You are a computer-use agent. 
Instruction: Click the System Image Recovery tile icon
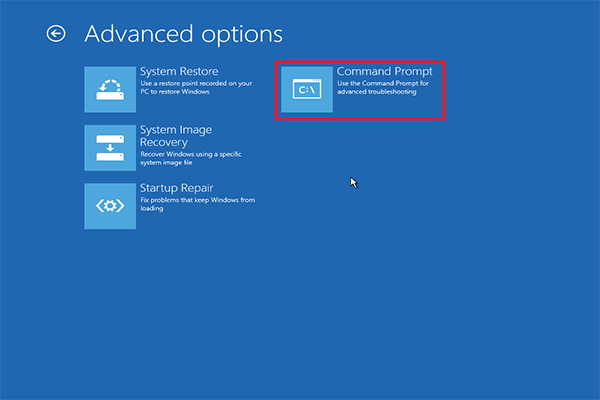point(110,148)
